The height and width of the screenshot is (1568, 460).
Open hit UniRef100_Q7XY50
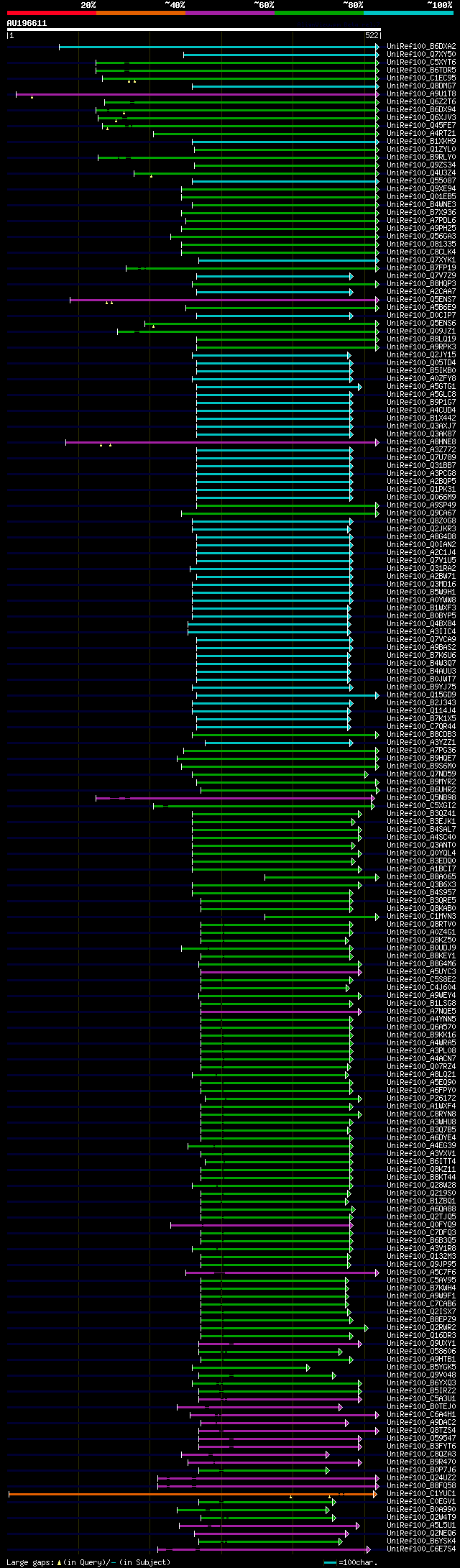pos(421,54)
